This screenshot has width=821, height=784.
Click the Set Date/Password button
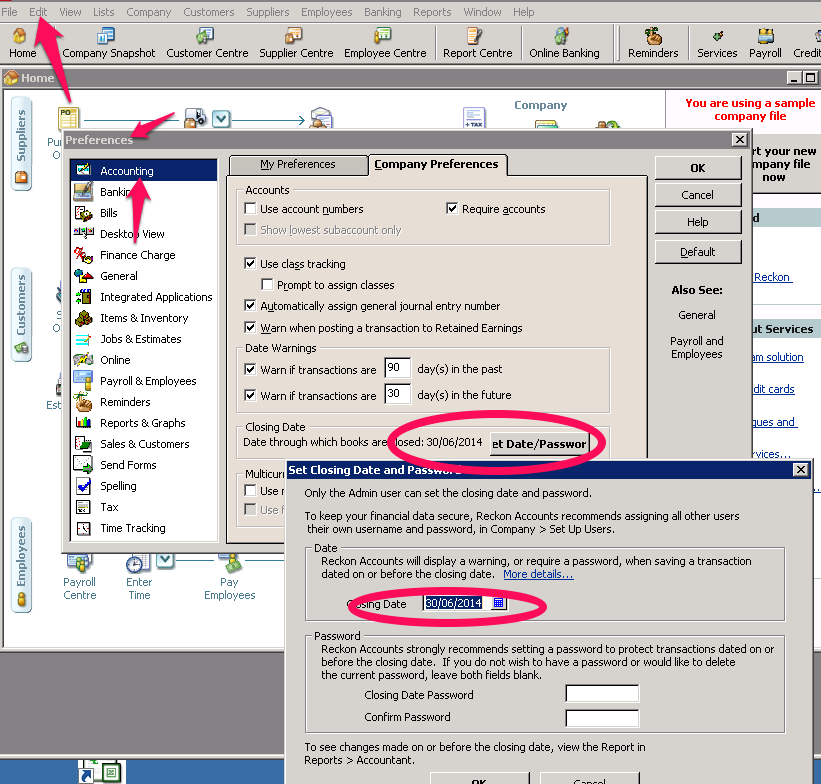tap(539, 444)
